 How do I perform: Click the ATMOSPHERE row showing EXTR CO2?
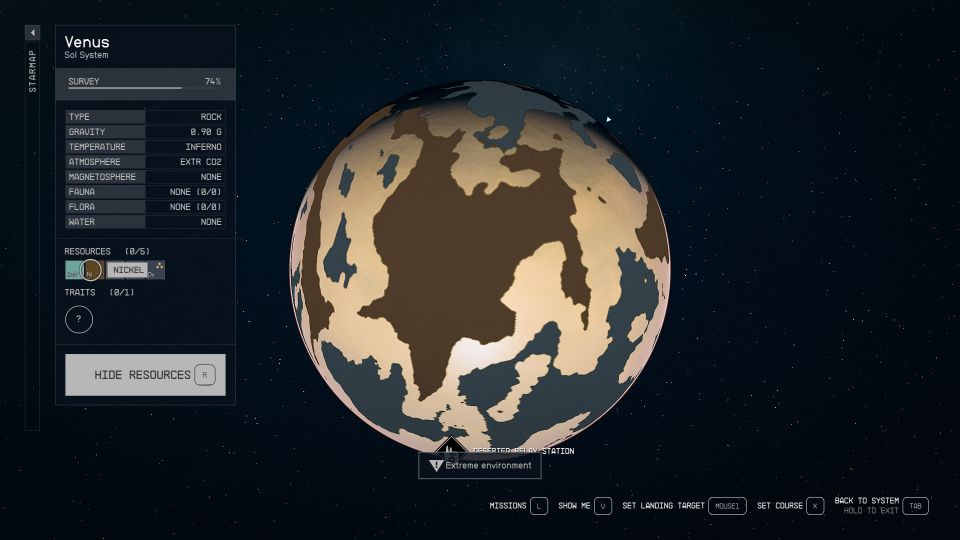(x=145, y=162)
